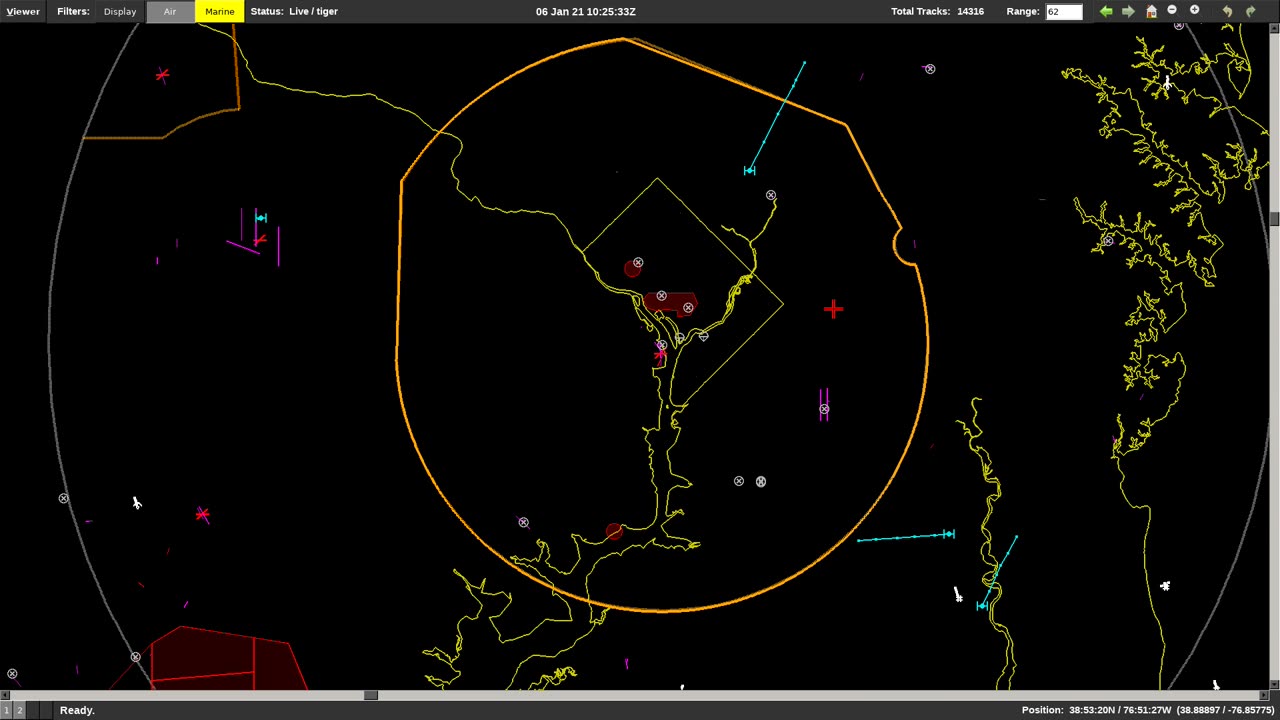Select the red track on the central river
This screenshot has height=720, width=1280.
[660, 353]
